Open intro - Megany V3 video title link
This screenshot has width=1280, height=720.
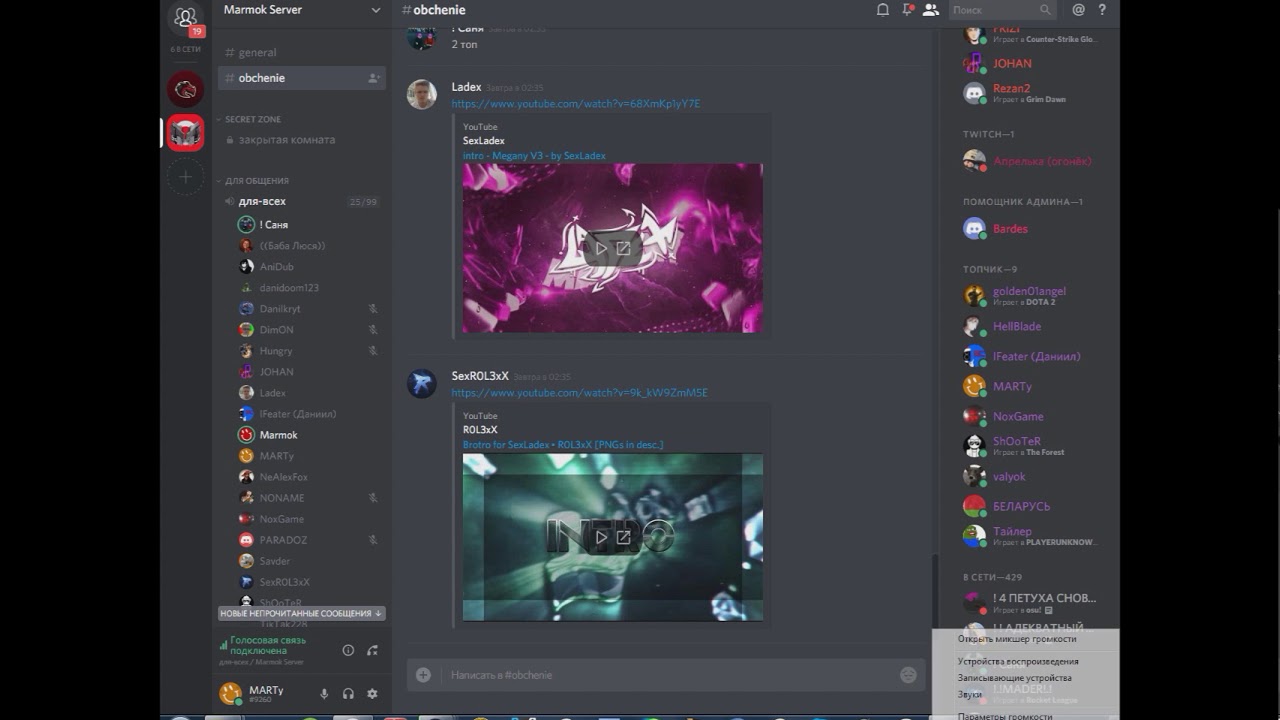534,156
